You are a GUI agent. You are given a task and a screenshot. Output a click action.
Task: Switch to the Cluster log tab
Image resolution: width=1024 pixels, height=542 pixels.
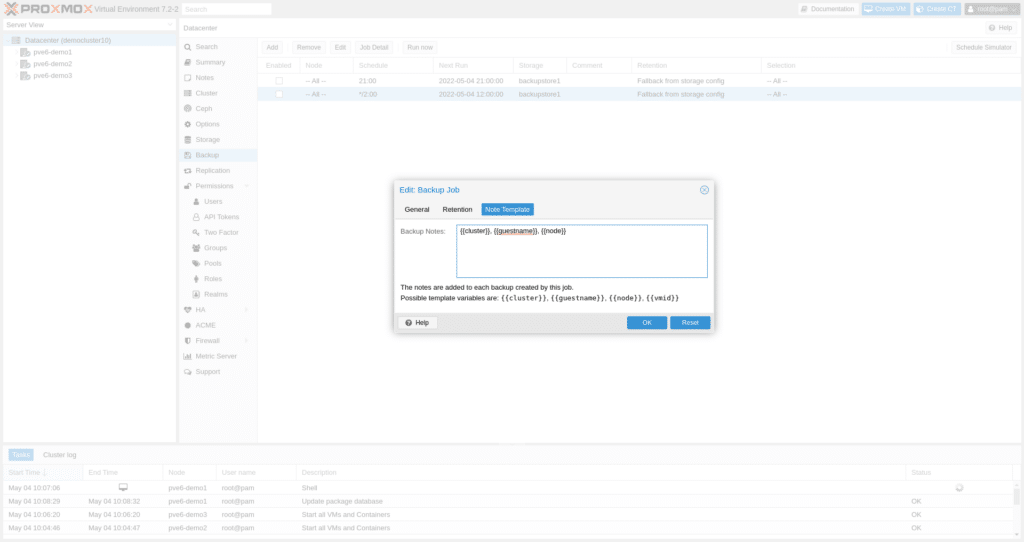59,454
